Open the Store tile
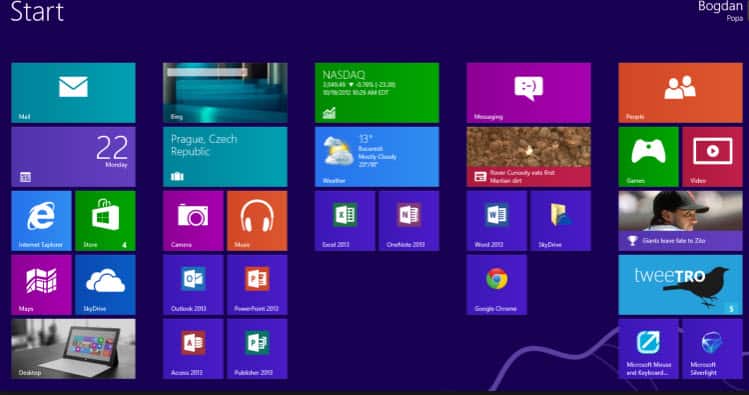This screenshot has width=749, height=395. pyautogui.click(x=105, y=221)
